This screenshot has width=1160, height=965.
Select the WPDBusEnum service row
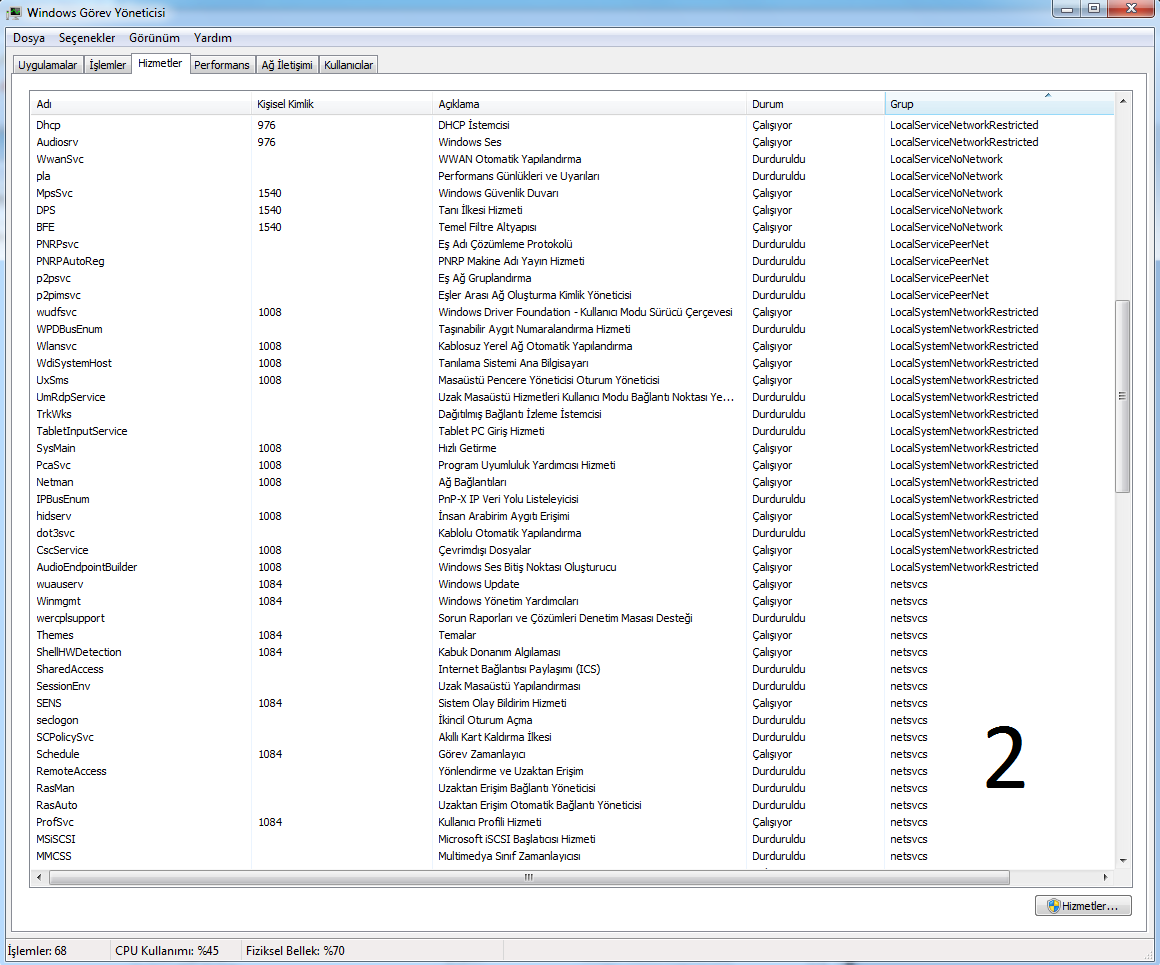click(x=572, y=329)
